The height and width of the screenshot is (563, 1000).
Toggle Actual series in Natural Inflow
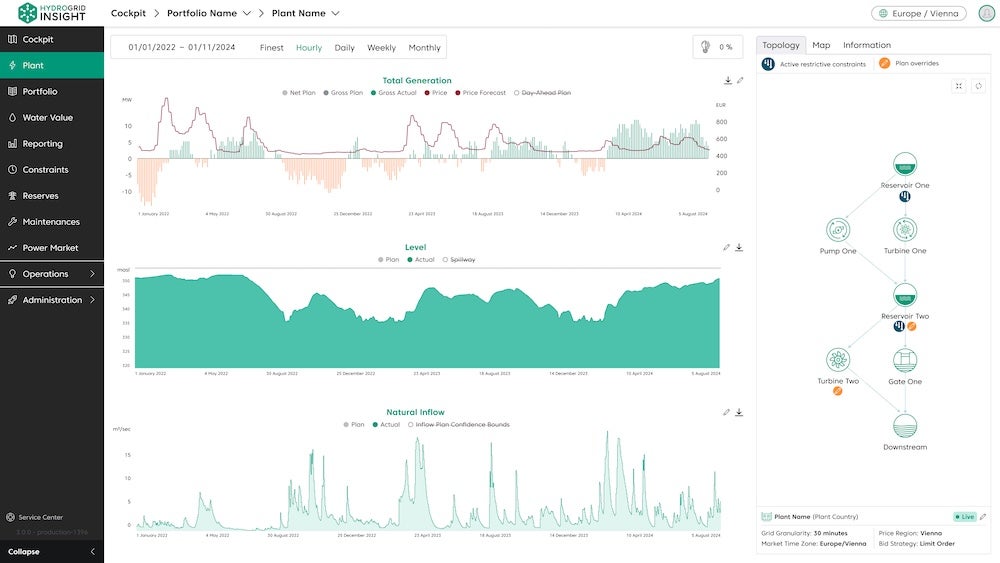tap(386, 425)
